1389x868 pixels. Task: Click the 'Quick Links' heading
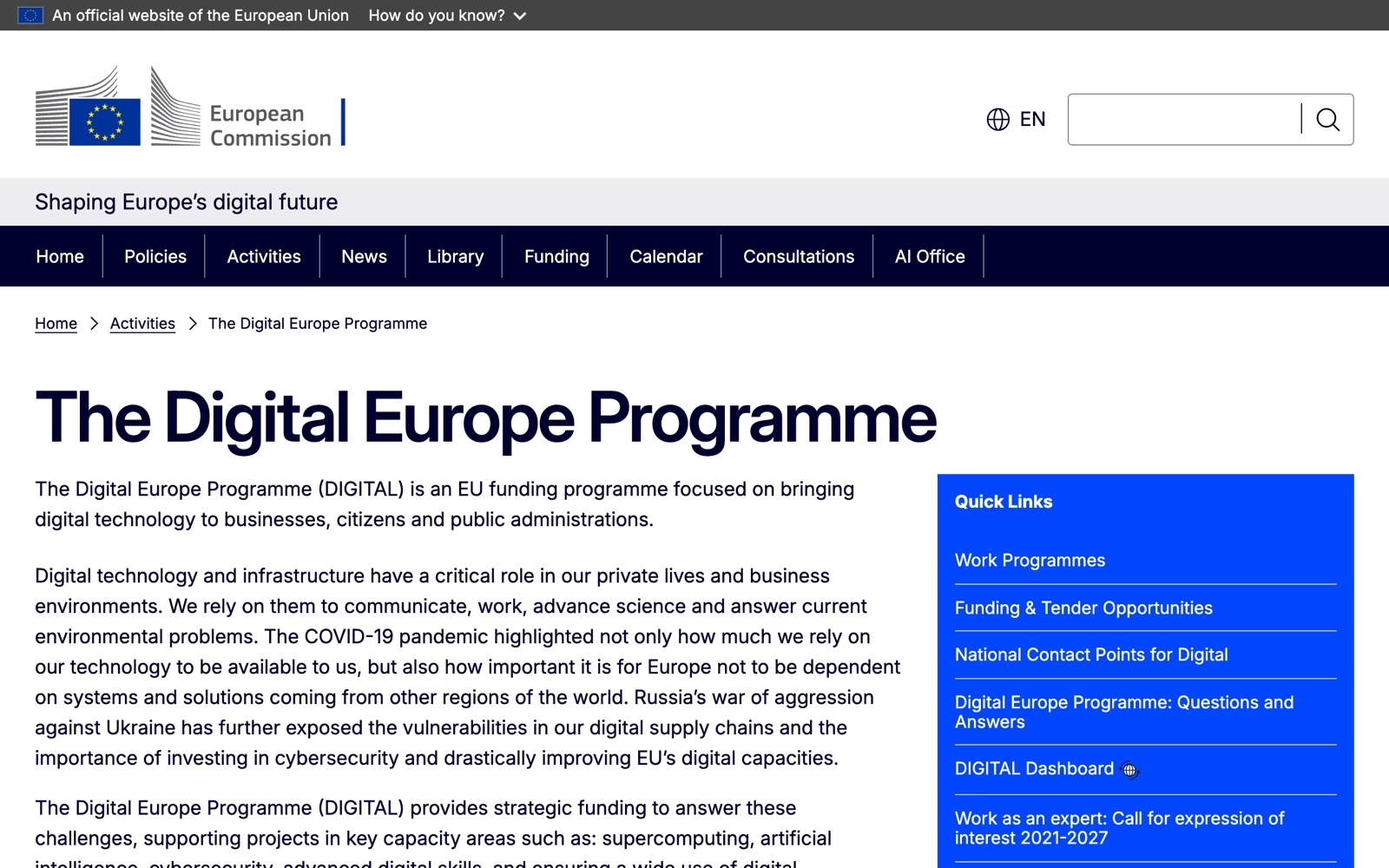(1004, 502)
